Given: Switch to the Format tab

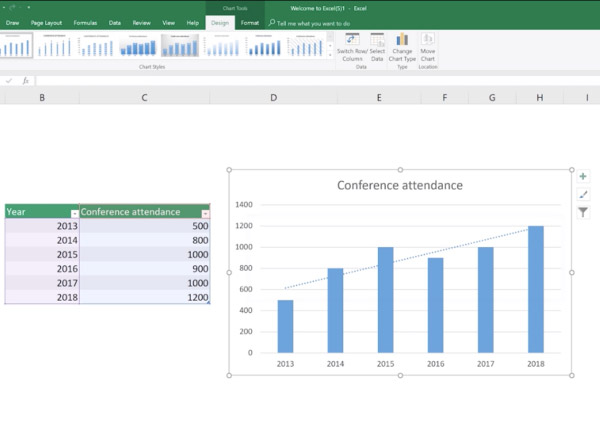Looking at the screenshot, I should click(249, 22).
